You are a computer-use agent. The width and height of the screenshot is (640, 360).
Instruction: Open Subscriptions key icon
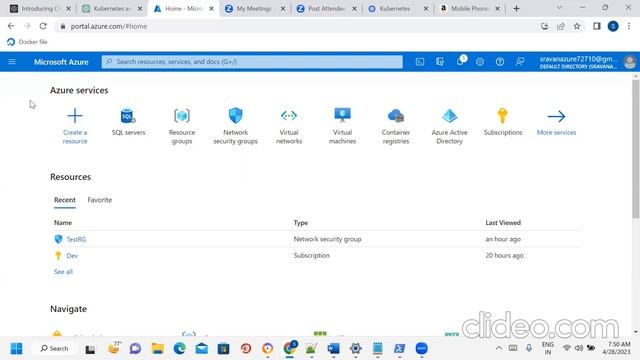(502, 116)
